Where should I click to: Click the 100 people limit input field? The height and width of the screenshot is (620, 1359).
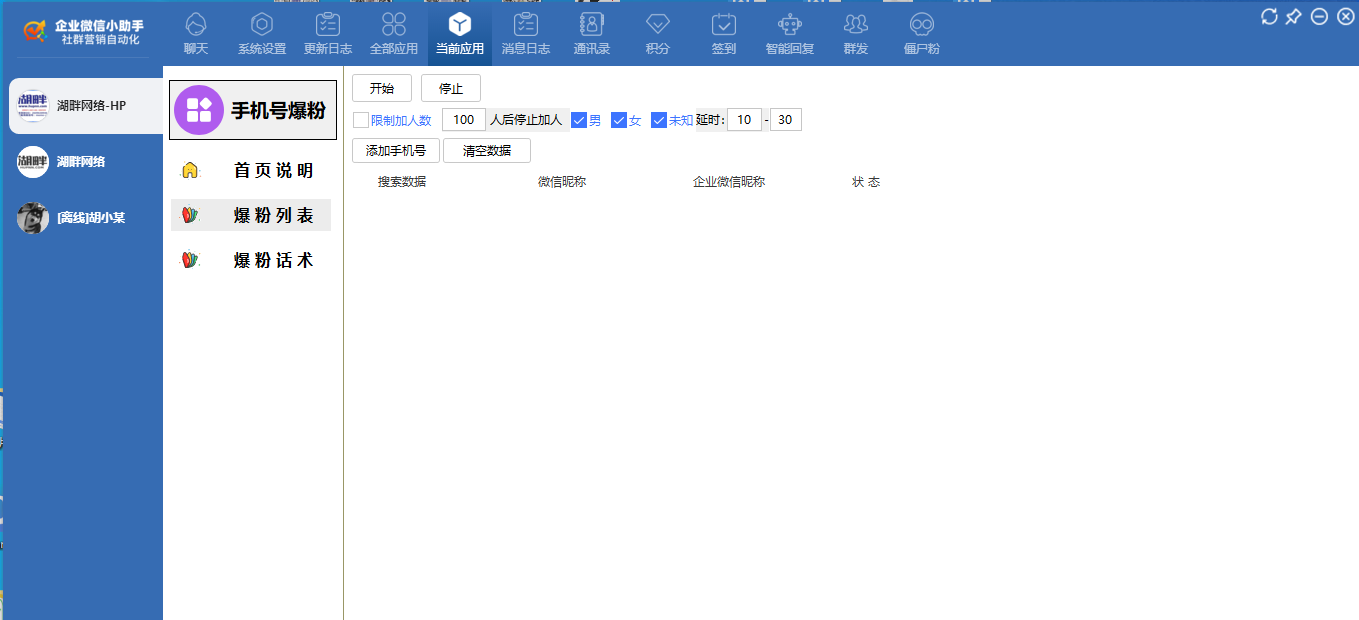(463, 119)
